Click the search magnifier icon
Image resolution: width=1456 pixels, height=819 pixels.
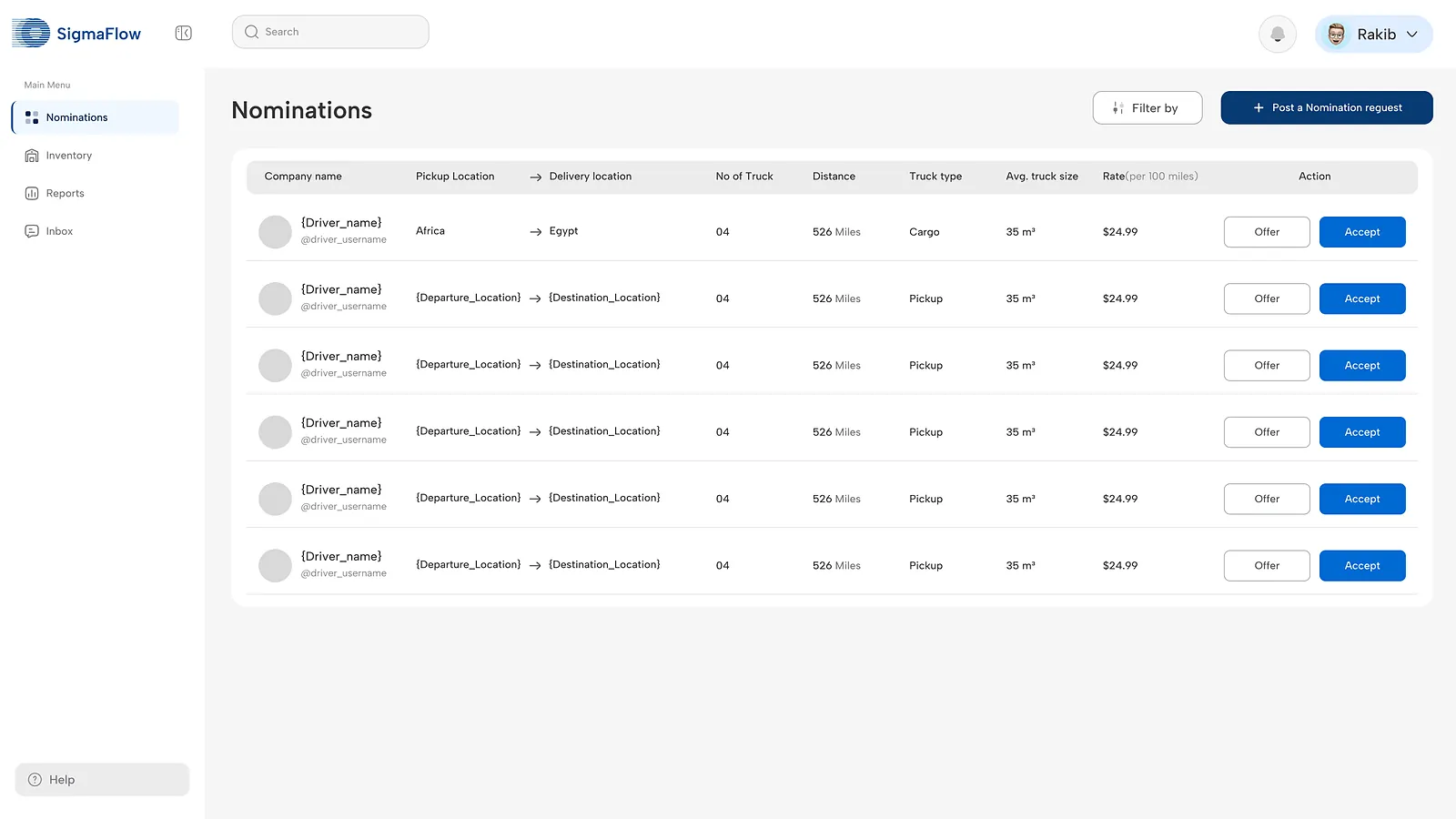tap(252, 32)
